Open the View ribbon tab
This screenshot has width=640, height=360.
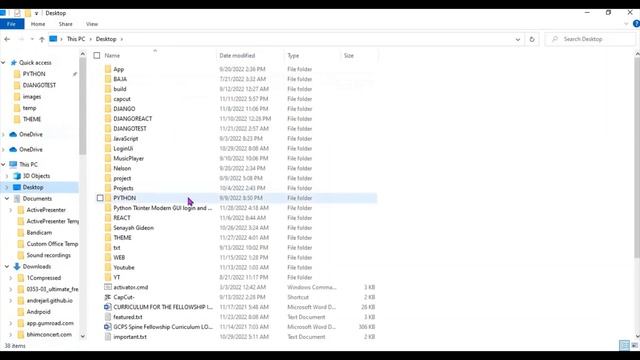click(92, 24)
